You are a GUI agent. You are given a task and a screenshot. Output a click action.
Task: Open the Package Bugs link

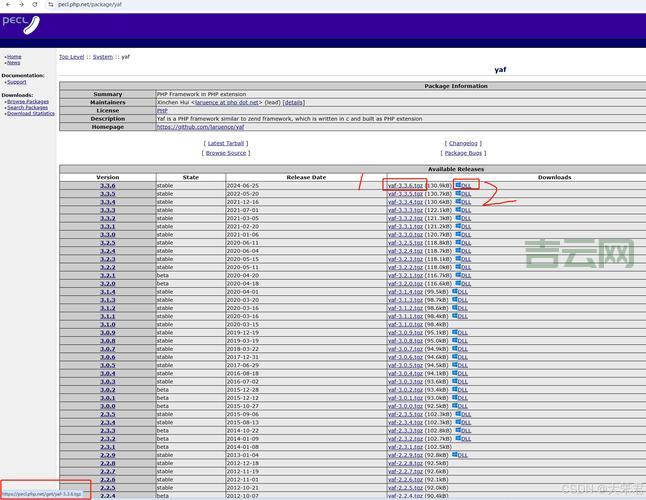[462, 153]
